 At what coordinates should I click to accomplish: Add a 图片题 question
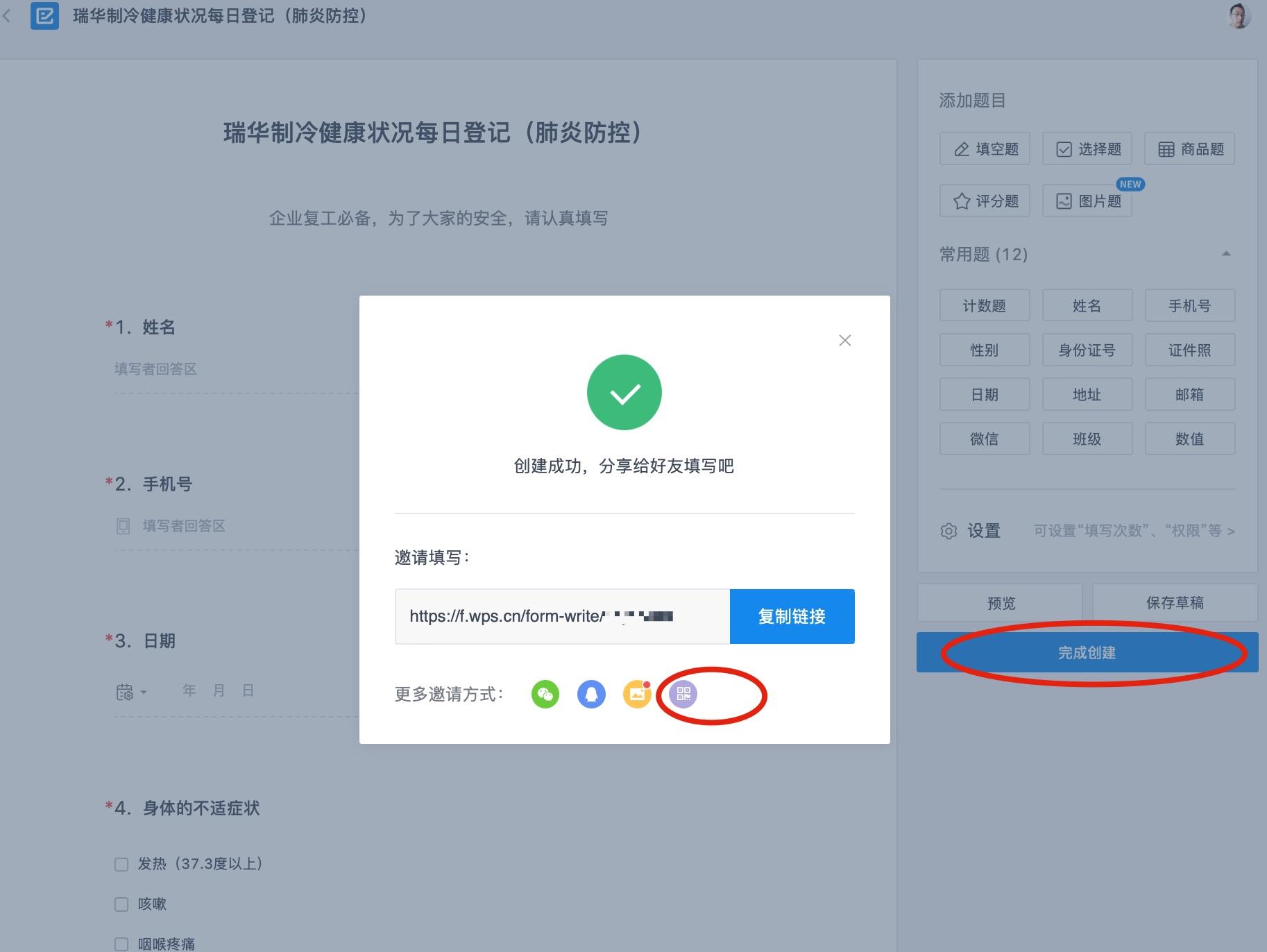point(1087,201)
